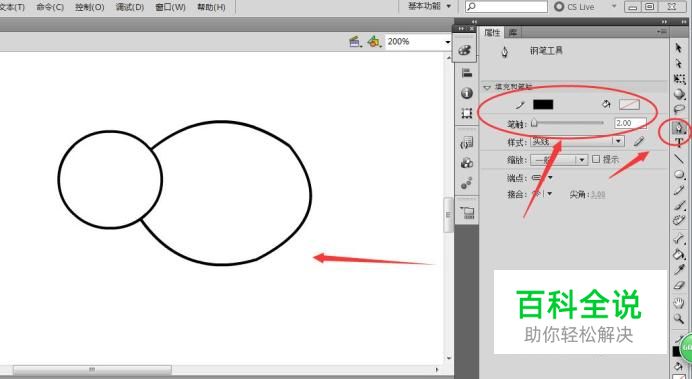Select the Paint Bucket tool
The height and width of the screenshot is (379, 692).
679,255
